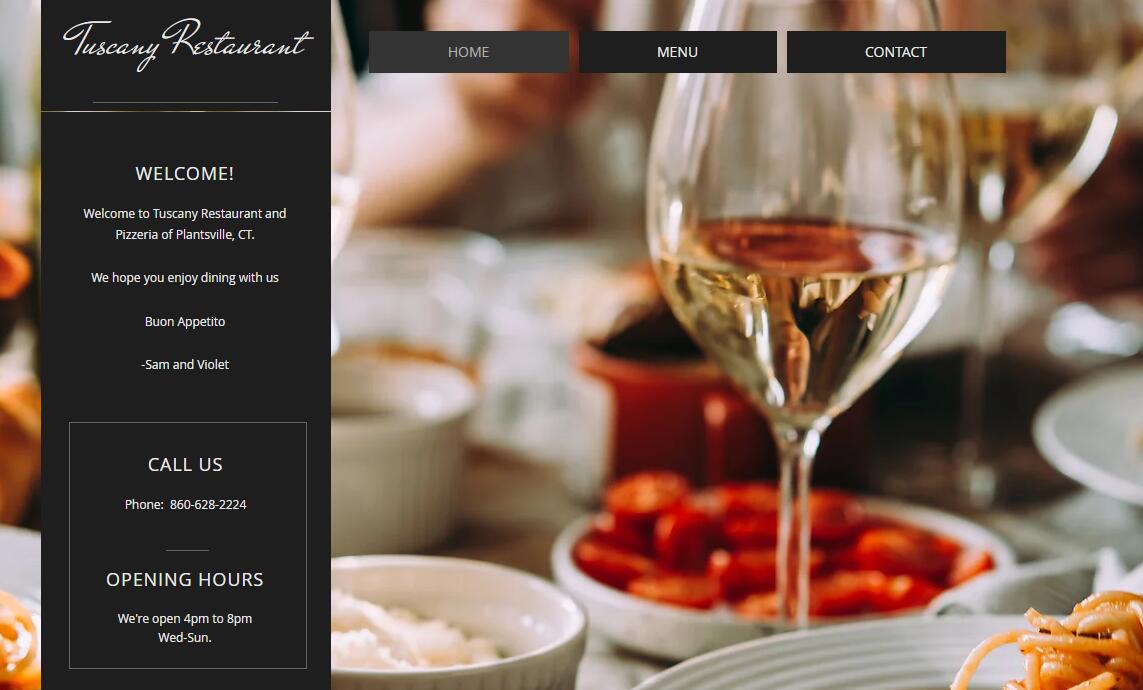
Task: Go to the MENU page
Action: (x=677, y=52)
